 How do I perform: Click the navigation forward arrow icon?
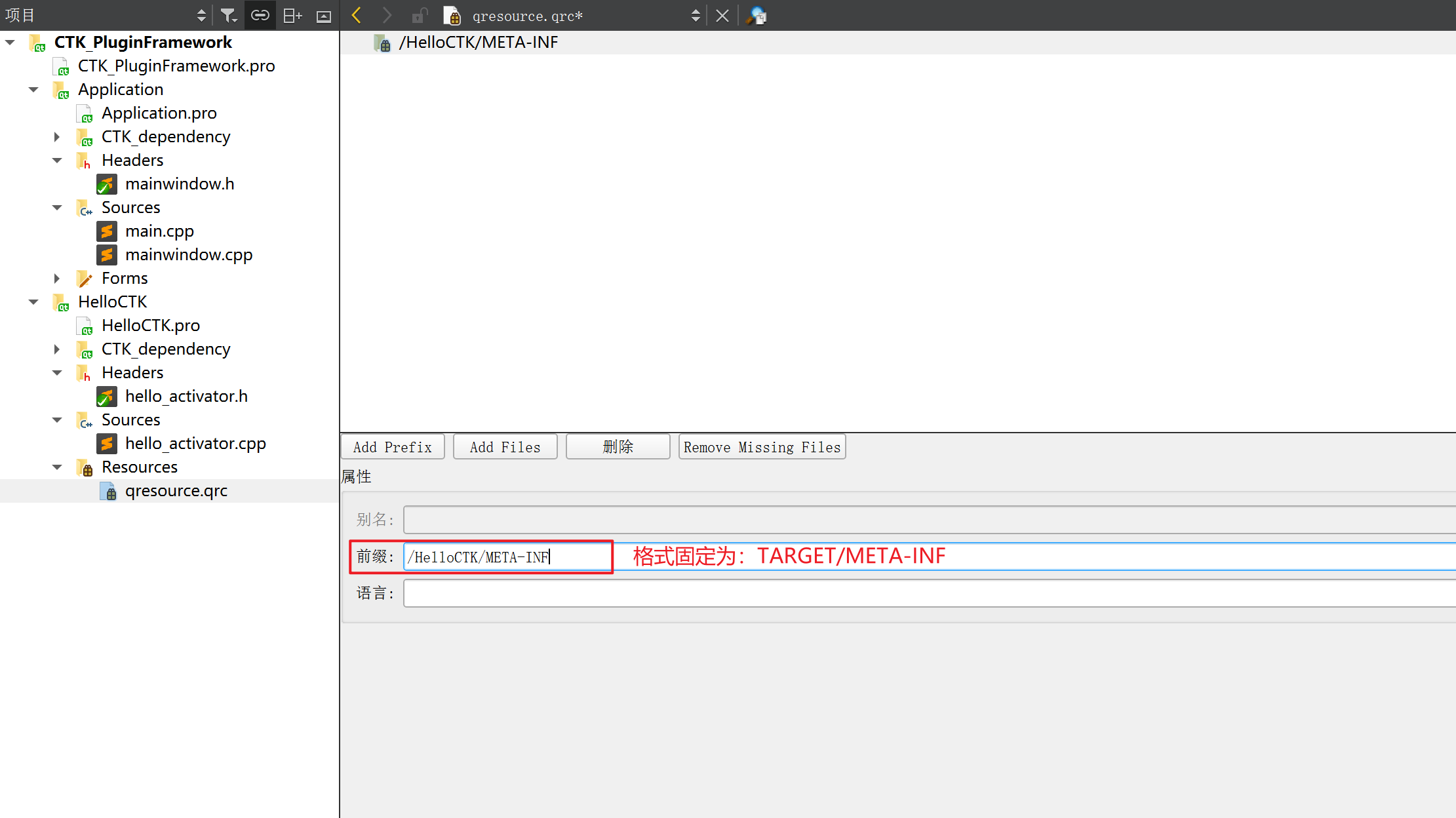click(x=386, y=16)
